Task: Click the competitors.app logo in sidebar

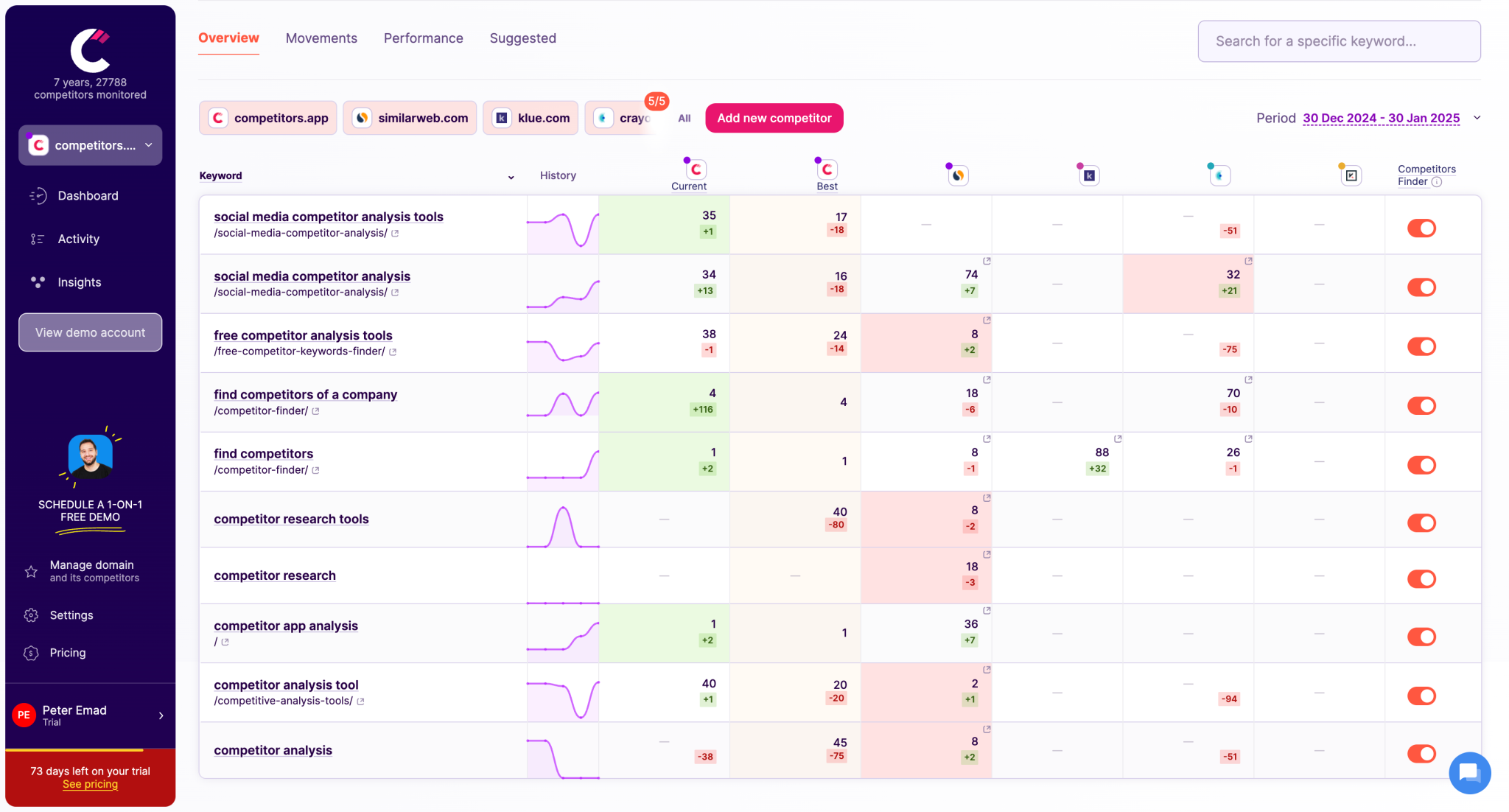Action: (90, 50)
